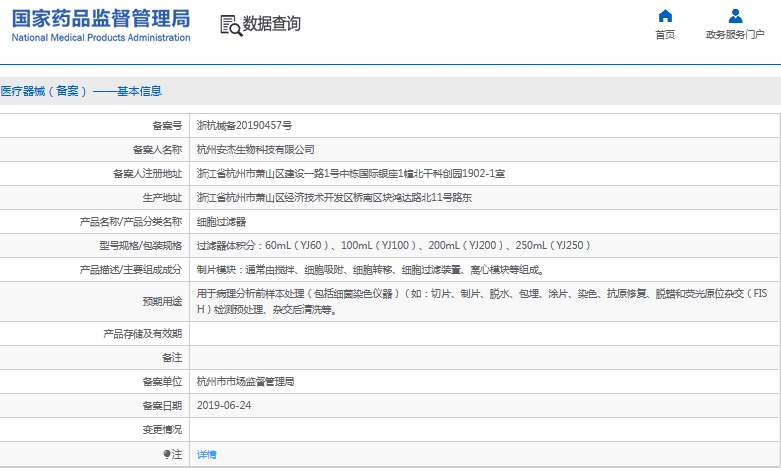The image size is (781, 475).
Task: Click the lightbulb icon beside 注
Action: click(167, 454)
